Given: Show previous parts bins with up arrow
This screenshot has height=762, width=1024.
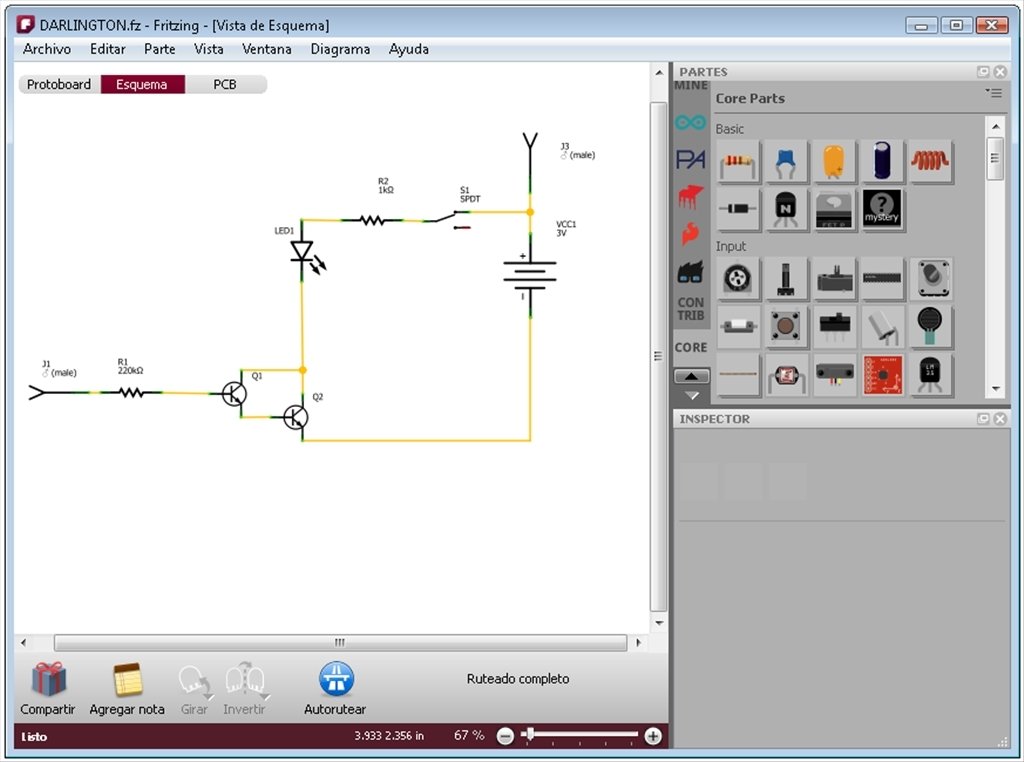Looking at the screenshot, I should 692,376.
